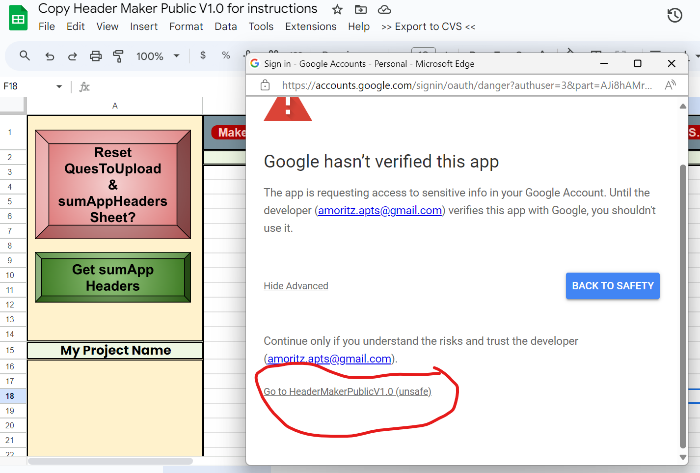
Task: Open the Insert menu
Action: pos(144,27)
